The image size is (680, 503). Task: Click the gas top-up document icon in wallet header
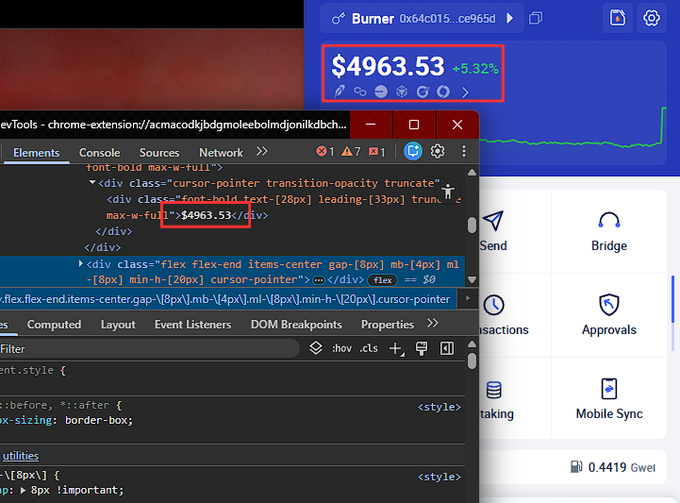coord(618,18)
